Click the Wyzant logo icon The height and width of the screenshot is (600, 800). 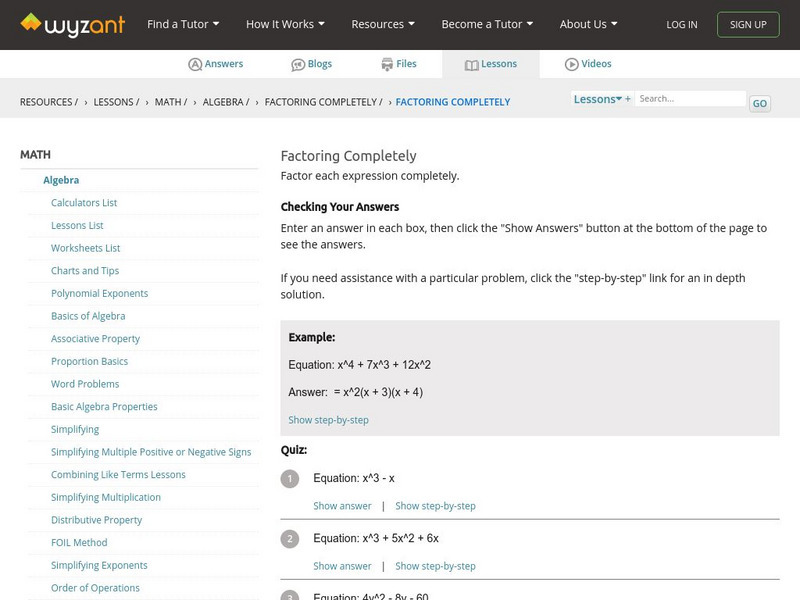[x=31, y=22]
